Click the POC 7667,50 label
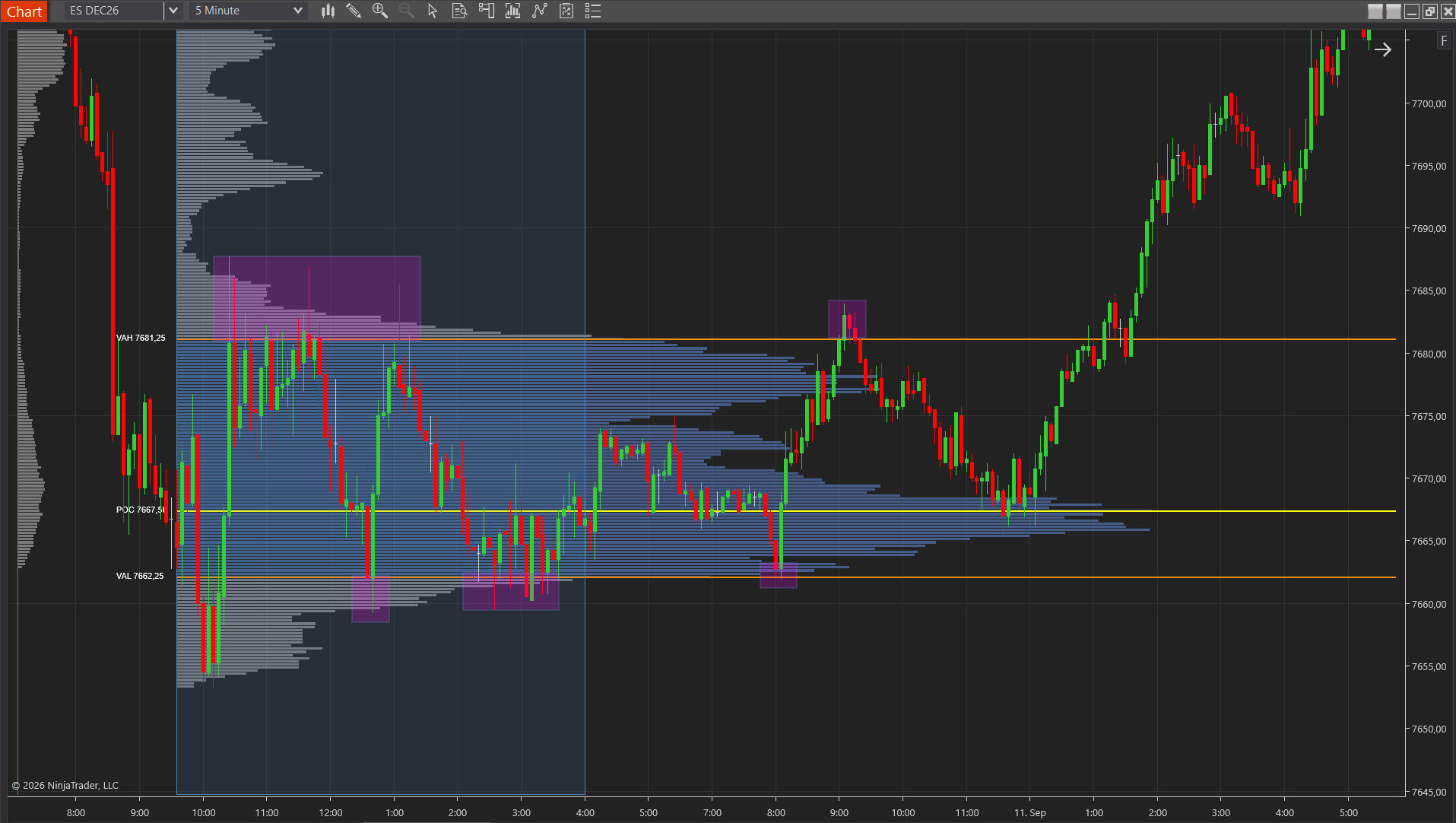The image size is (1456, 823). tap(141, 510)
